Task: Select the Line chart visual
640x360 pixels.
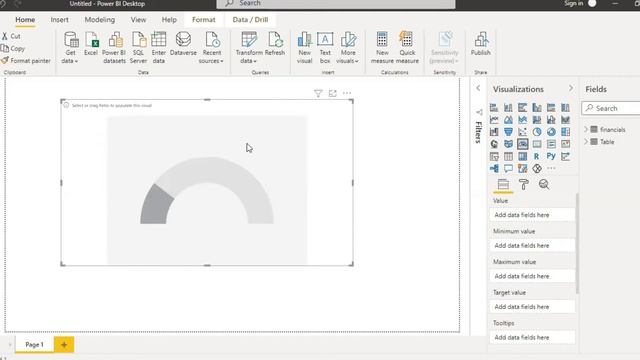Action: [494, 120]
